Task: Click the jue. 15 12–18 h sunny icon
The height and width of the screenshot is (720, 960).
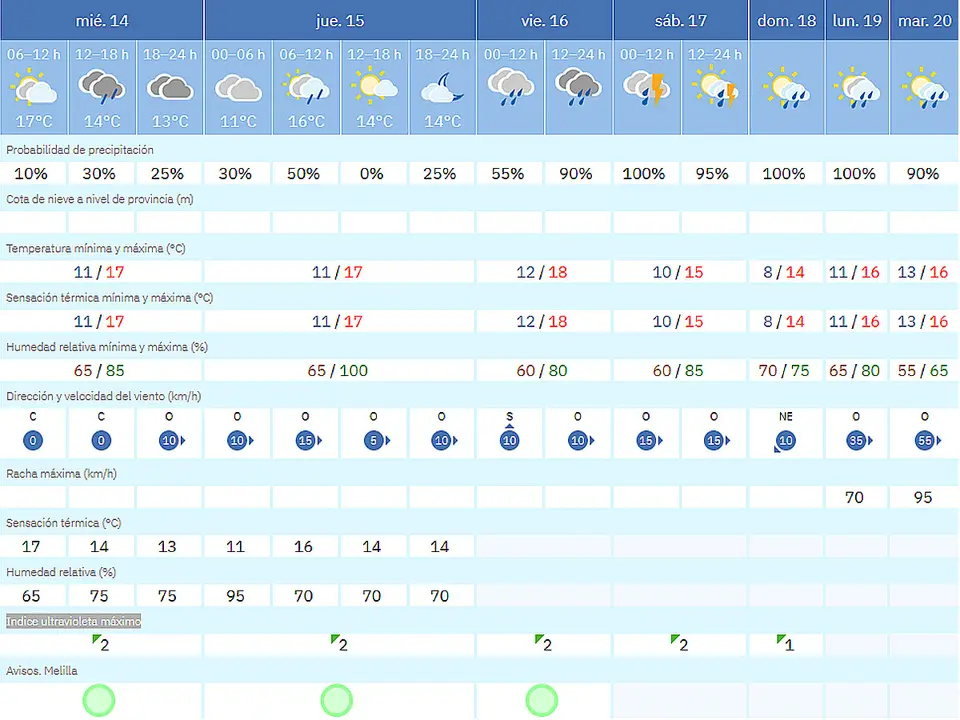Action: click(374, 86)
